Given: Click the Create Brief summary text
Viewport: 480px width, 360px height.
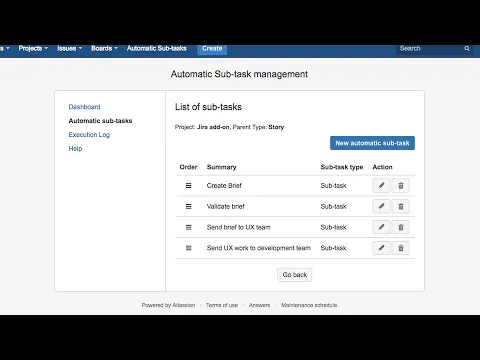Looking at the screenshot, I should point(224,186).
